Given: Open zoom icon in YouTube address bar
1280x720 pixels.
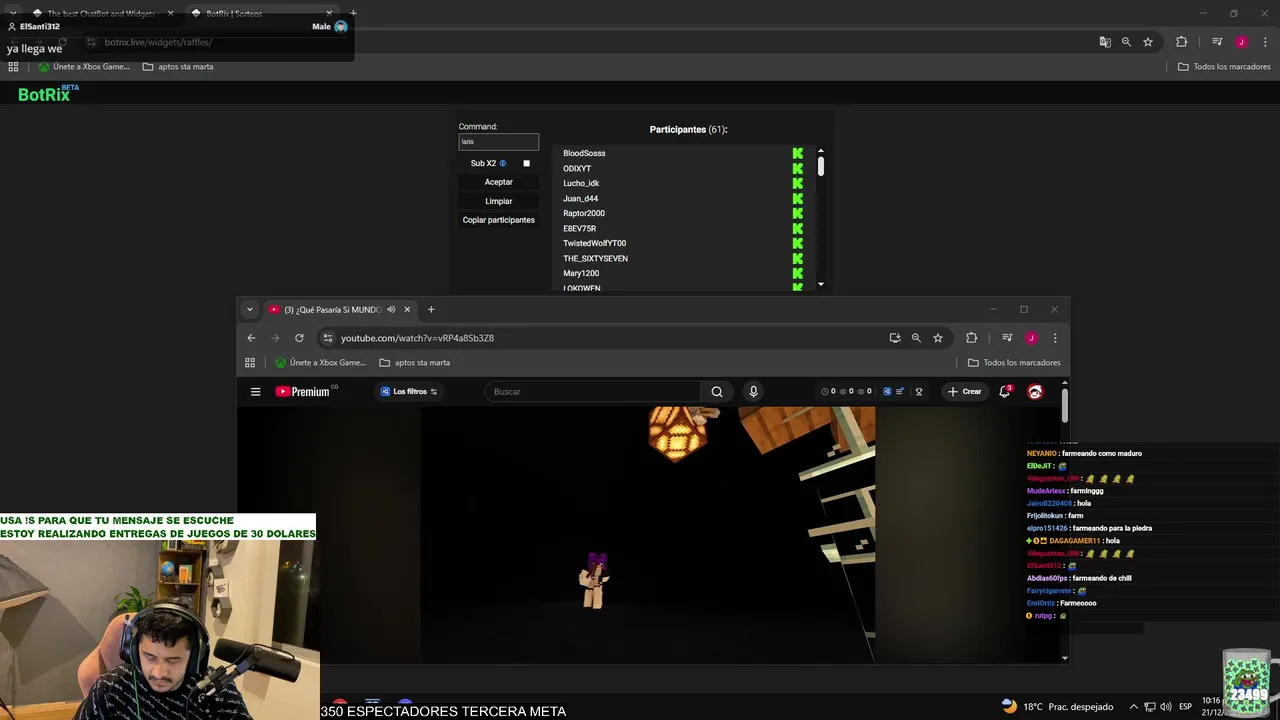Looking at the screenshot, I should click(916, 338).
